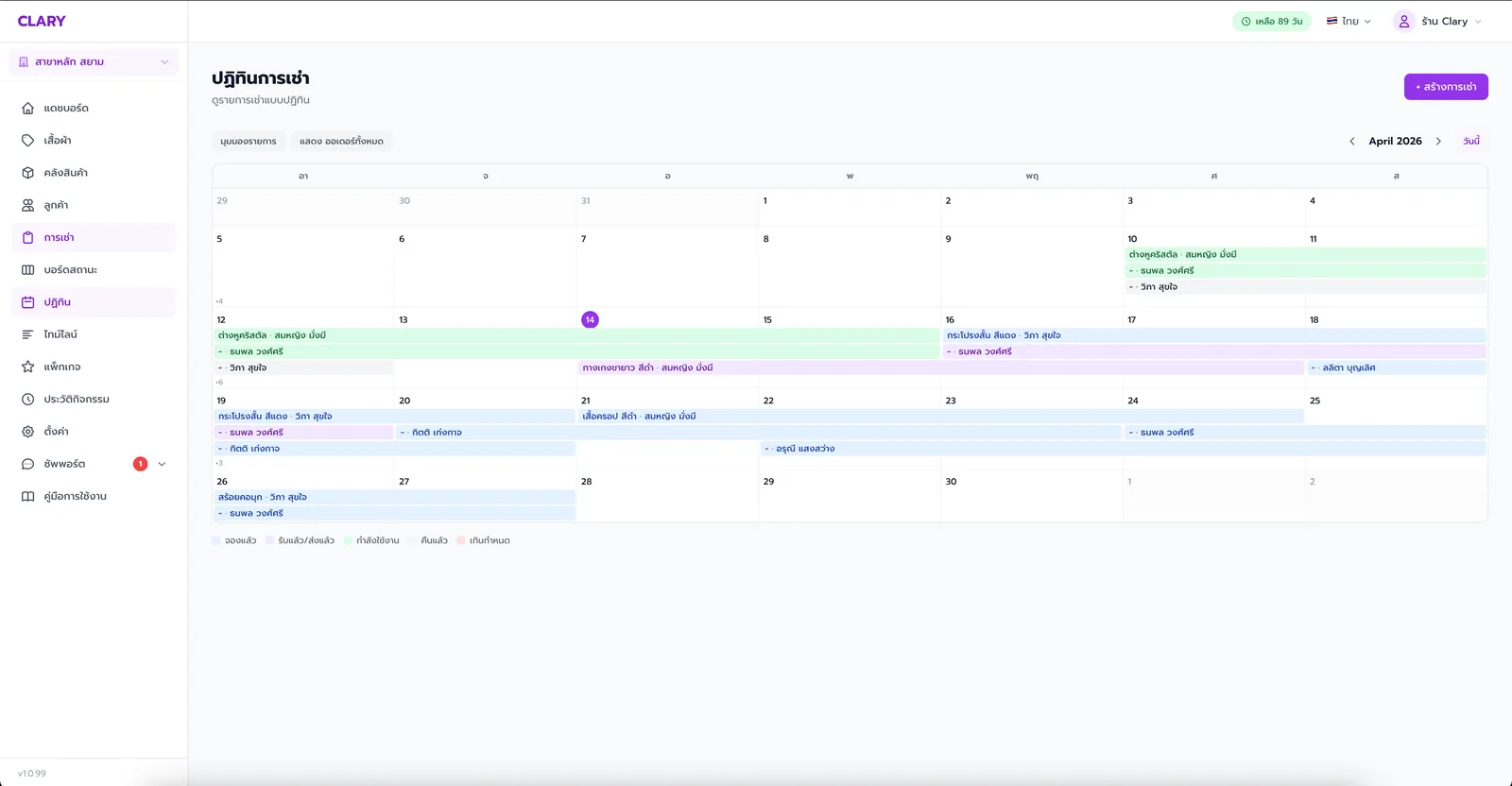Viewport: 1512px width, 786px height.
Task: Click the box icon beside คลังสินค้า
Action: pyautogui.click(x=27, y=173)
